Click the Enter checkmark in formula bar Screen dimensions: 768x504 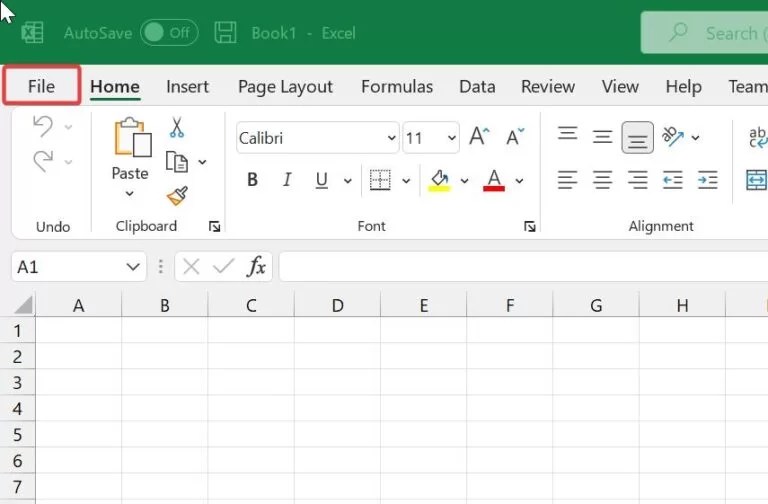point(223,267)
